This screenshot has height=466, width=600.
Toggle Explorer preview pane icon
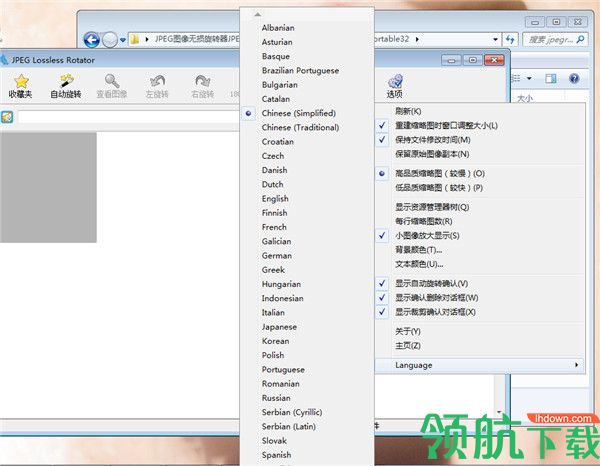(x=551, y=78)
